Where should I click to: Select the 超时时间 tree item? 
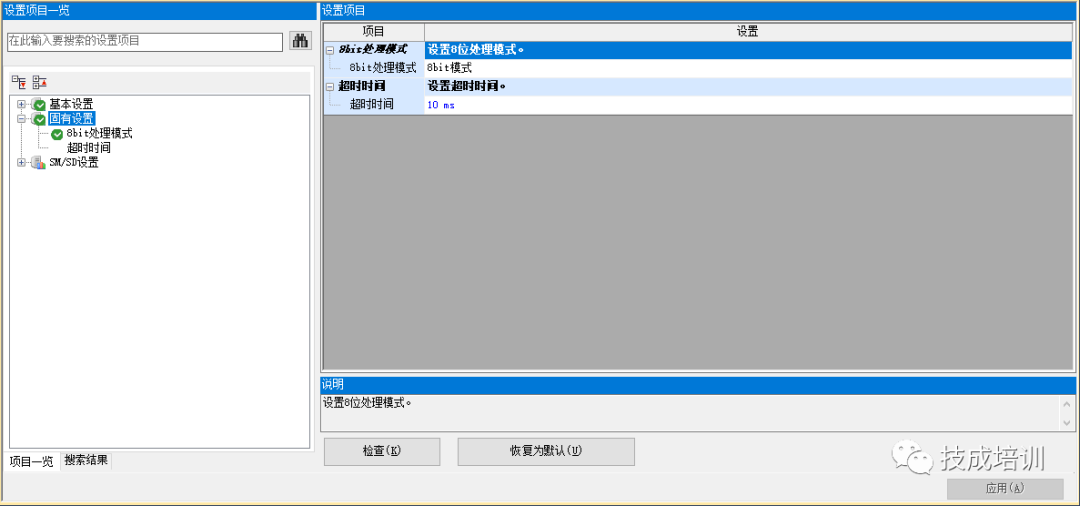[89, 148]
